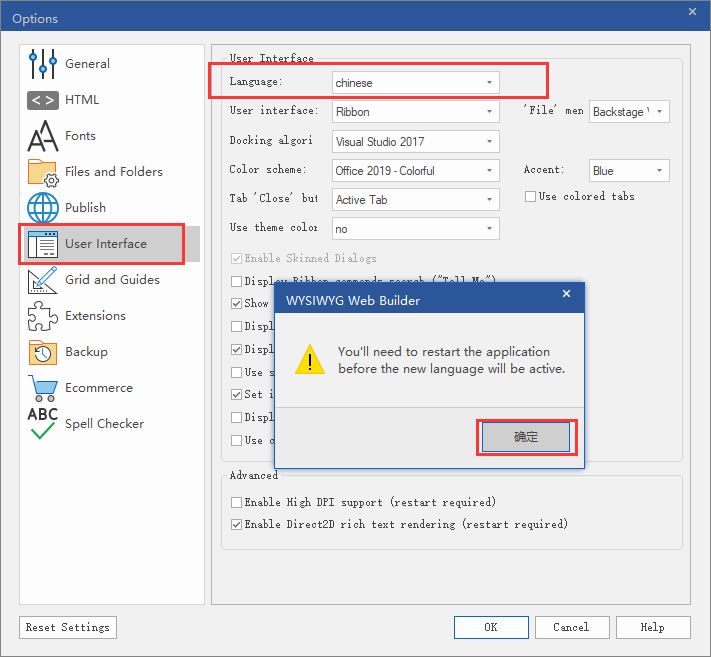Click the 确定 button in the message box
This screenshot has width=711, height=657.
point(526,437)
